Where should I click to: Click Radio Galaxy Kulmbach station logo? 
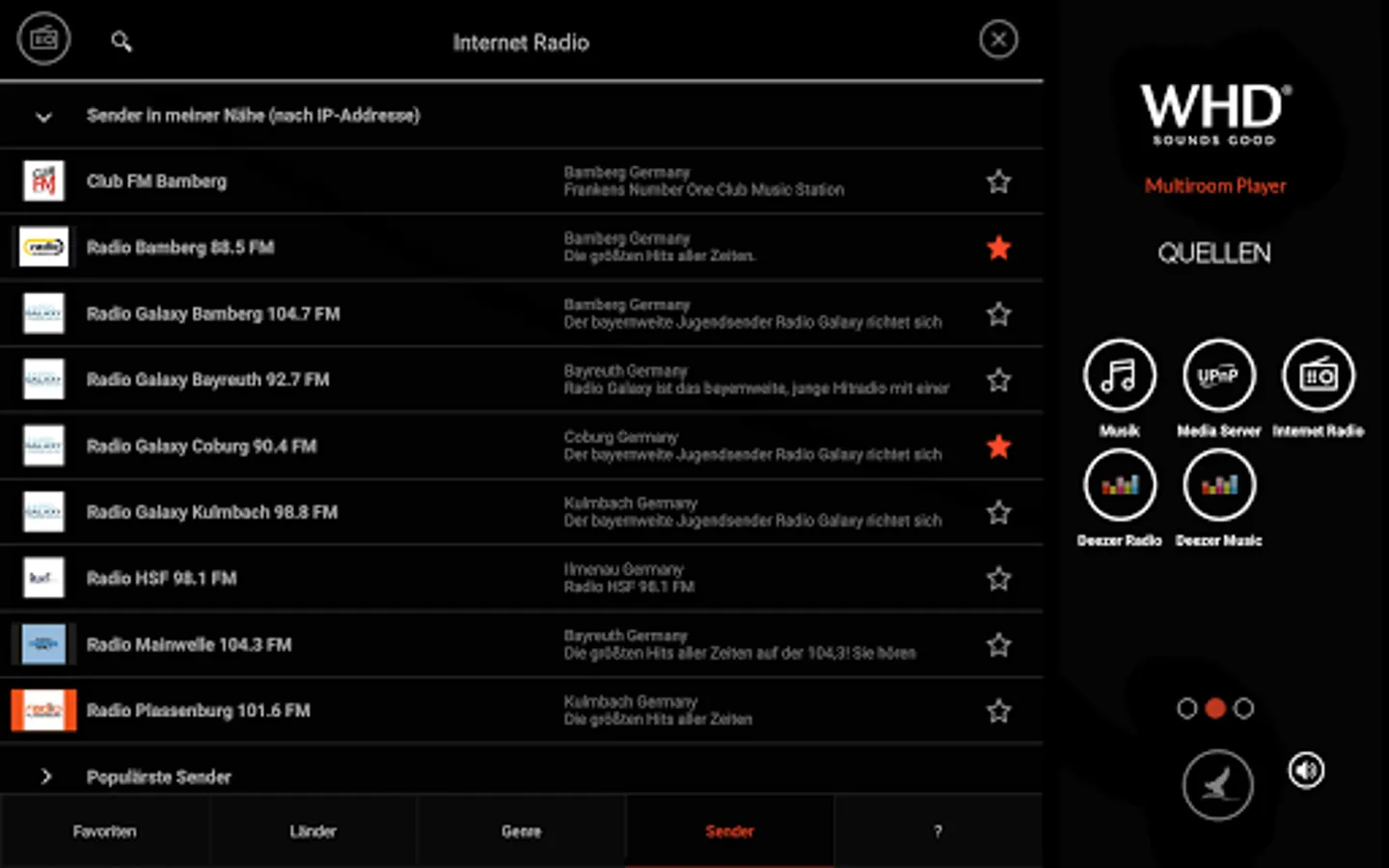(x=43, y=512)
